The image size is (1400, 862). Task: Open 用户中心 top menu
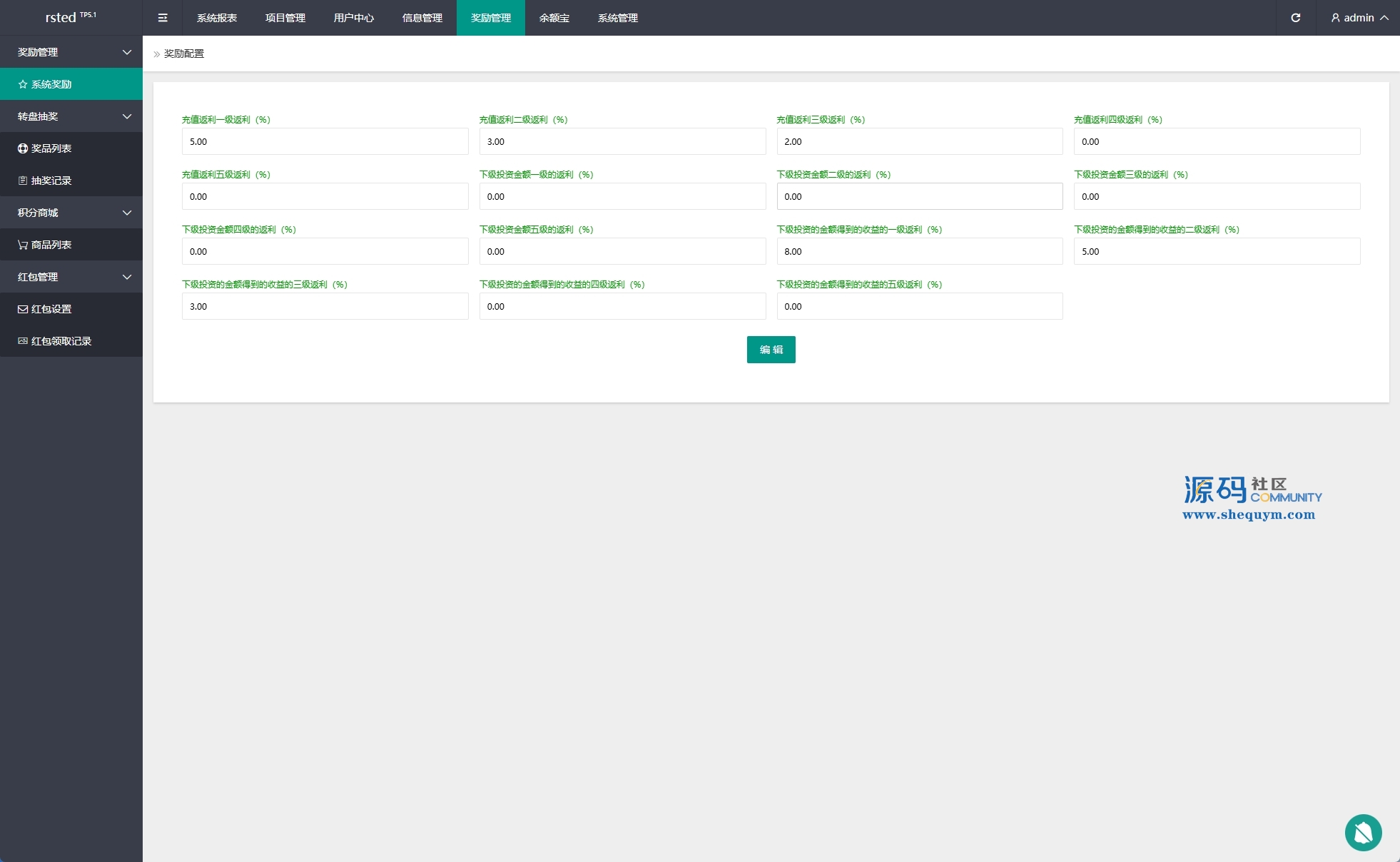[x=354, y=18]
